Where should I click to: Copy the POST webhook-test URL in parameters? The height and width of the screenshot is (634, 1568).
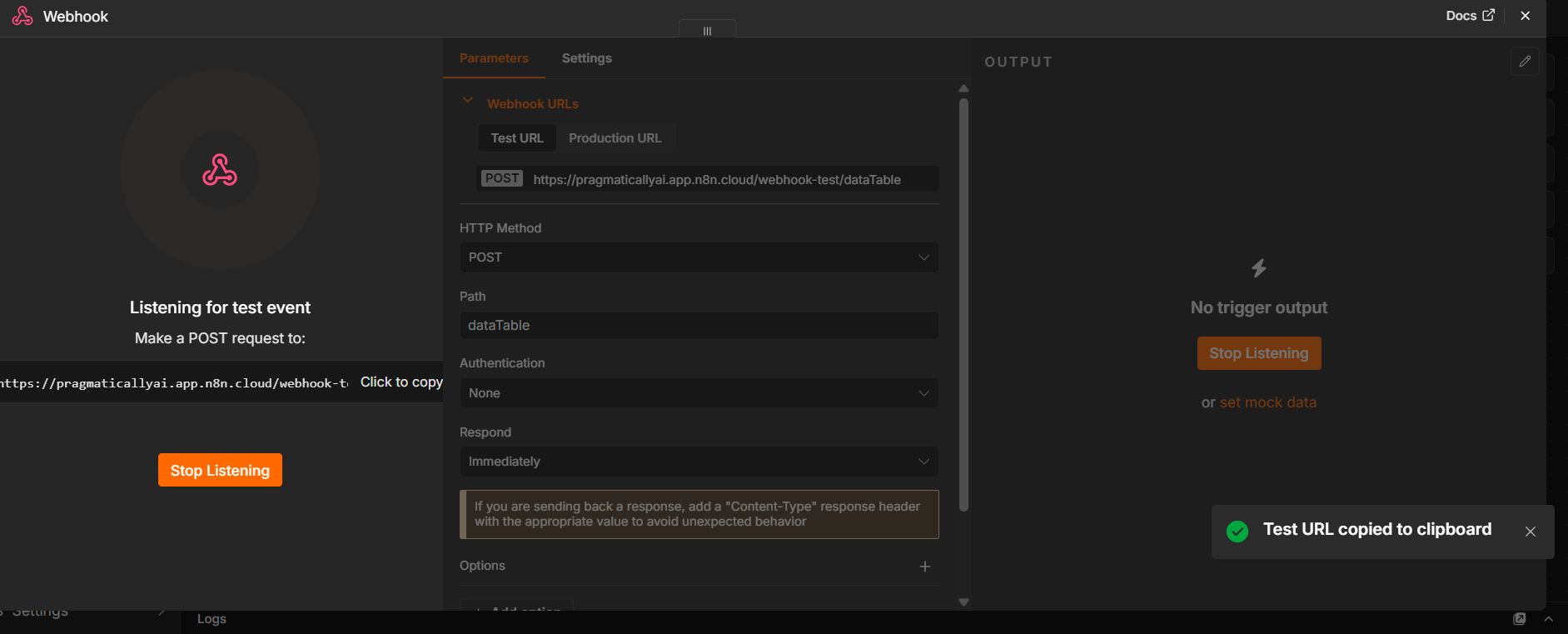pos(708,179)
